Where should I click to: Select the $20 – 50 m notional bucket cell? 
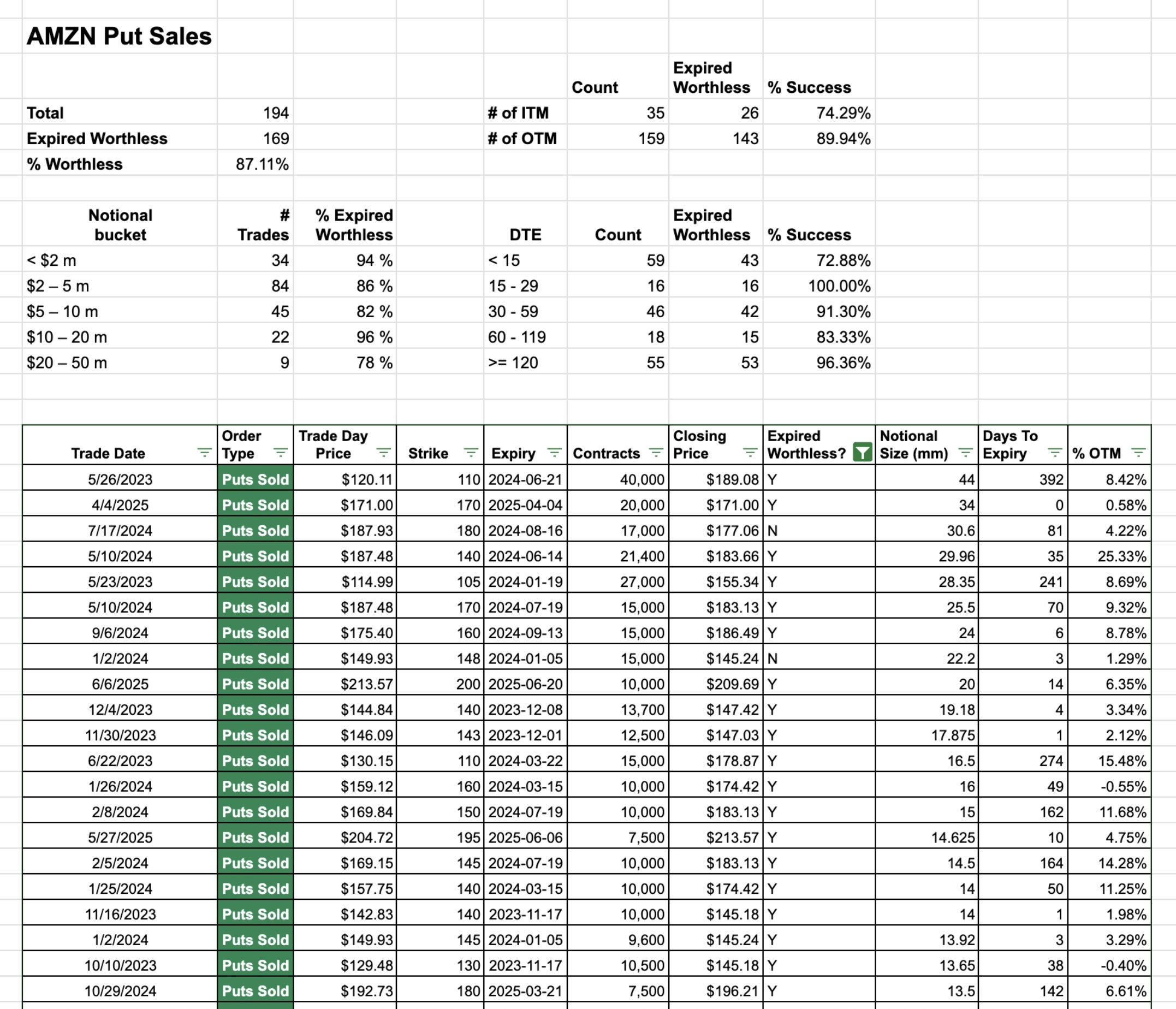(x=120, y=363)
